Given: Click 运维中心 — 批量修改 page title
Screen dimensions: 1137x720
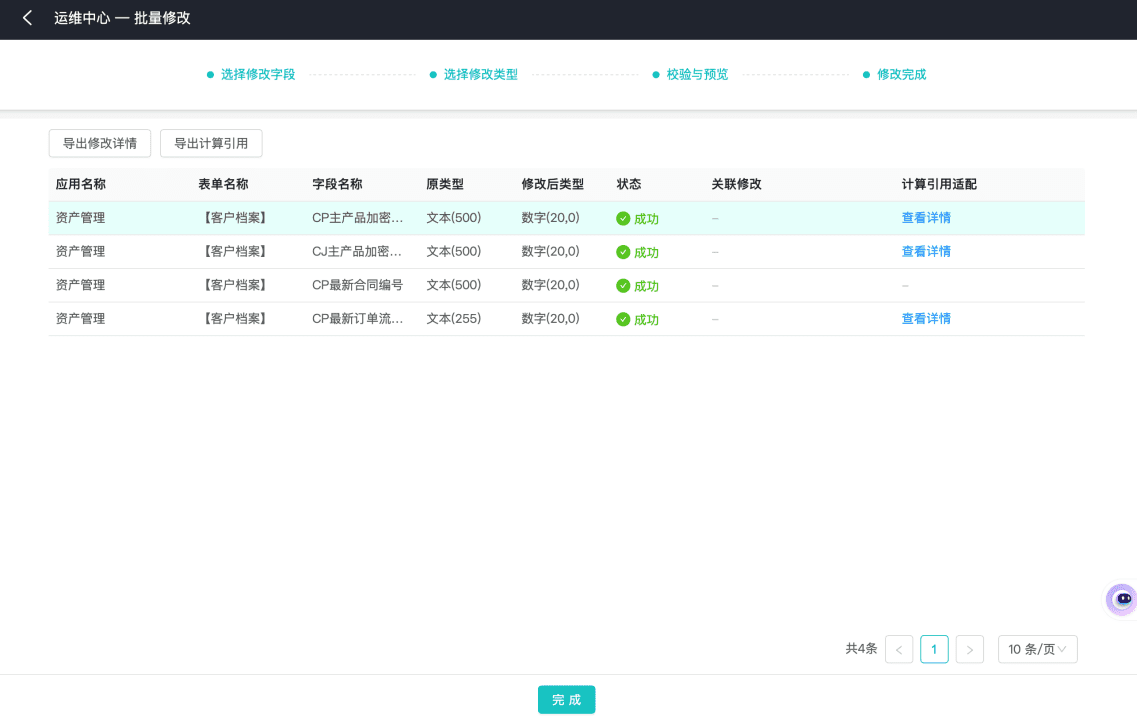Looking at the screenshot, I should [122, 18].
